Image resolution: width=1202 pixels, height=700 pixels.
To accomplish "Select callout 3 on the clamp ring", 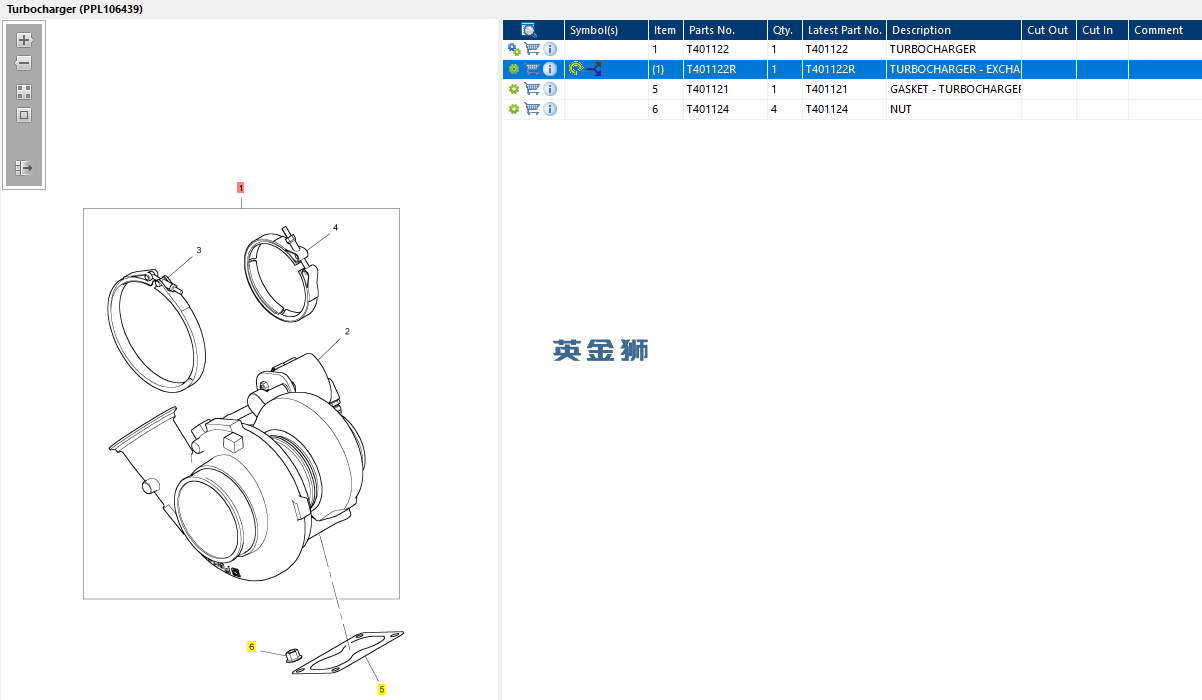I will pos(198,250).
